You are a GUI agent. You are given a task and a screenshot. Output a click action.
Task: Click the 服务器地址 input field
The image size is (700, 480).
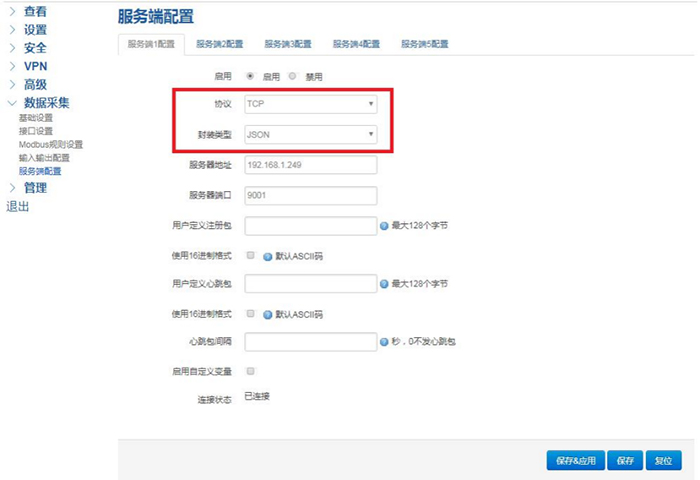click(311, 165)
